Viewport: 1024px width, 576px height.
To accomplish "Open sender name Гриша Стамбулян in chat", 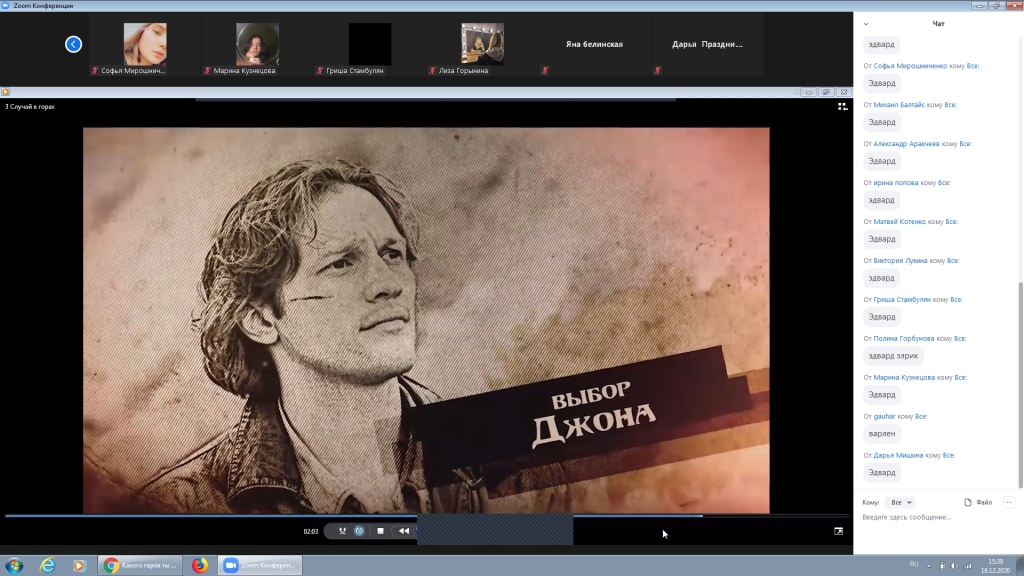I will click(902, 300).
